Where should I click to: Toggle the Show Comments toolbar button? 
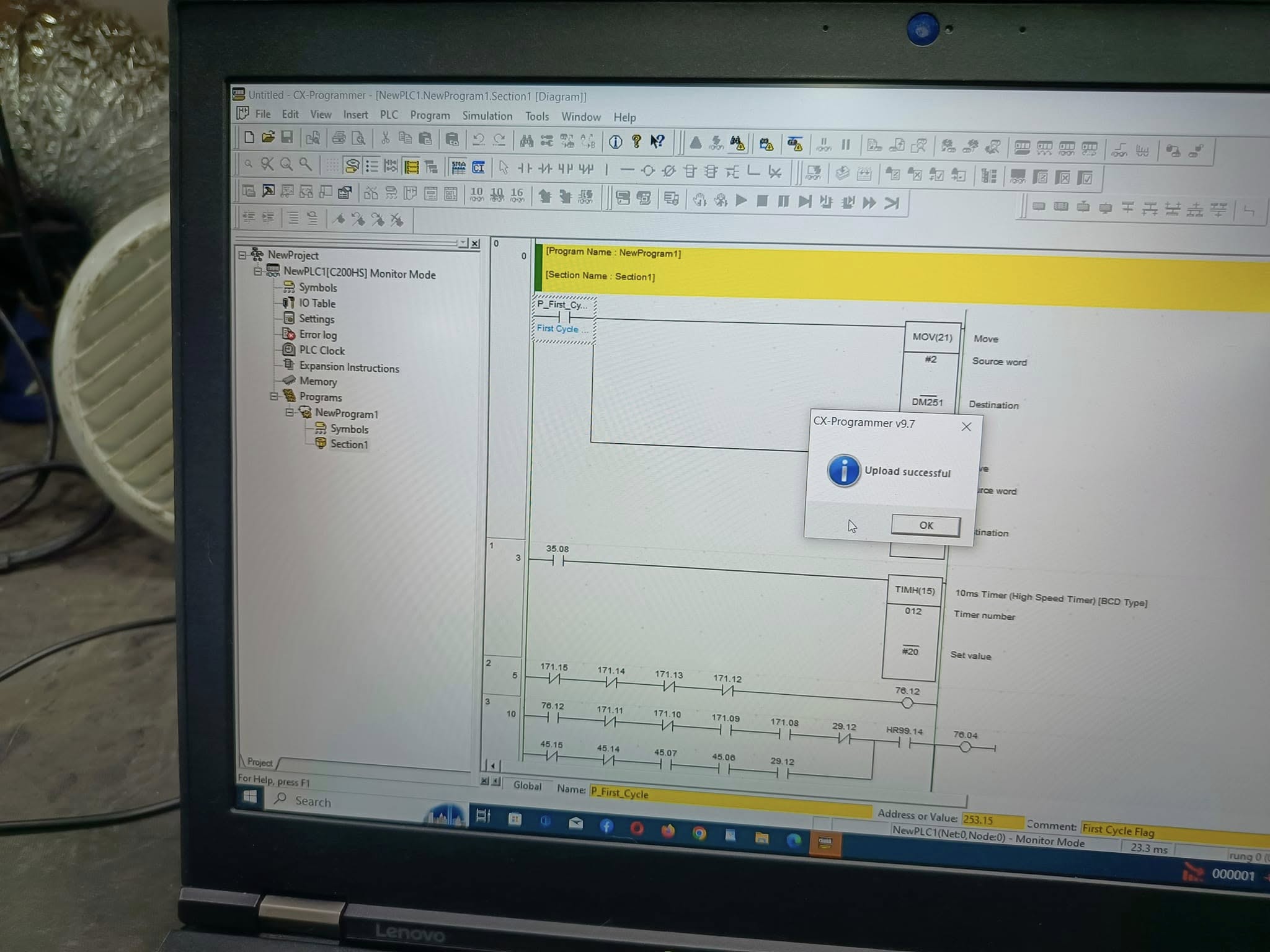pos(352,165)
